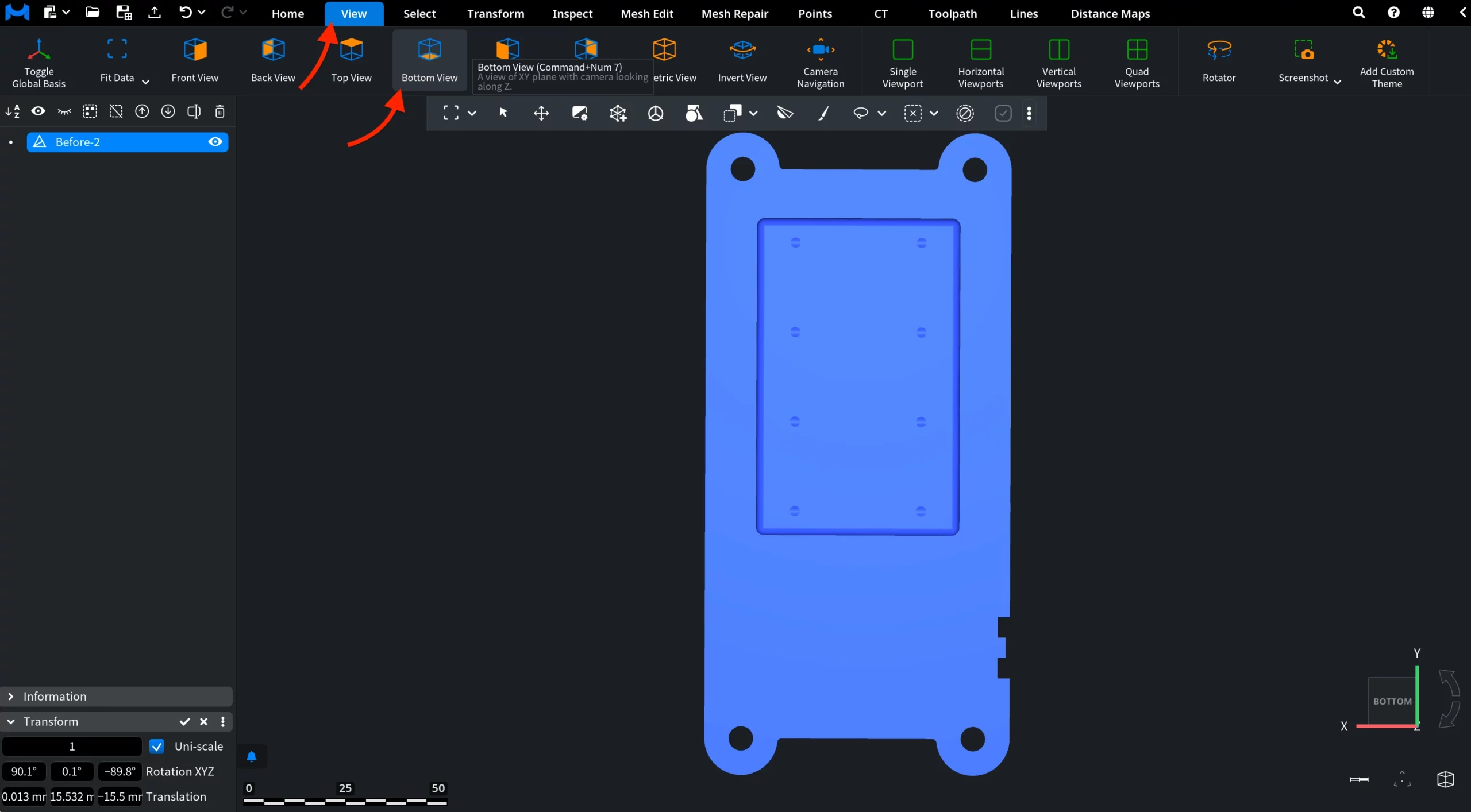The height and width of the screenshot is (812, 1471).
Task: Apply the transform with the checkmark button
Action: pos(184,722)
